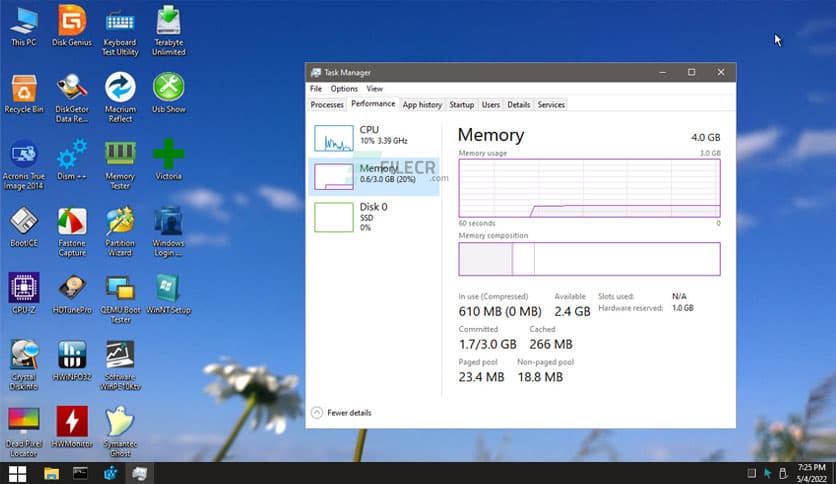
Task: Click the Symantec Ghost desktop icon
Action: click(x=120, y=422)
